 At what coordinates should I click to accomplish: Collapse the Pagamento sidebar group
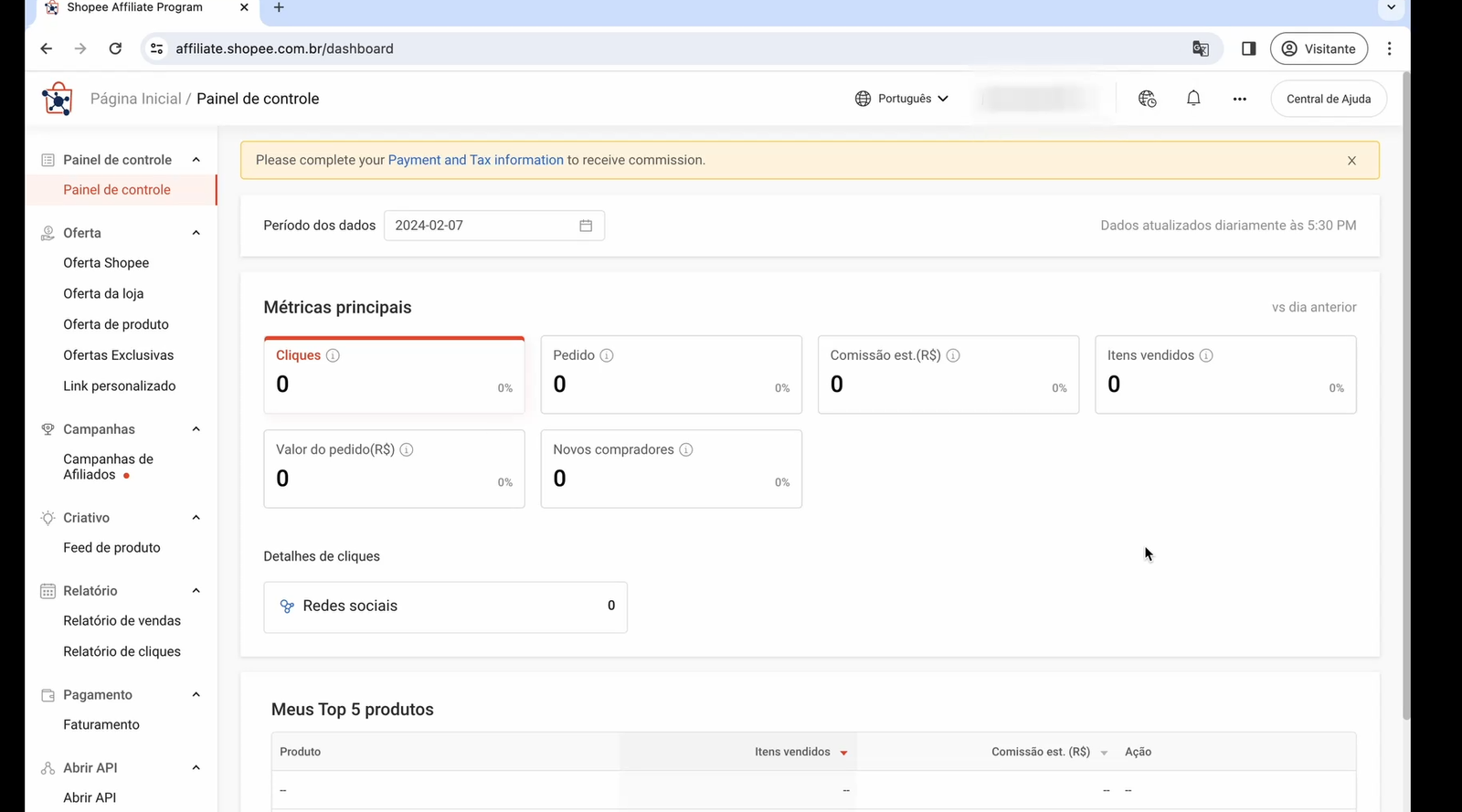click(x=196, y=695)
